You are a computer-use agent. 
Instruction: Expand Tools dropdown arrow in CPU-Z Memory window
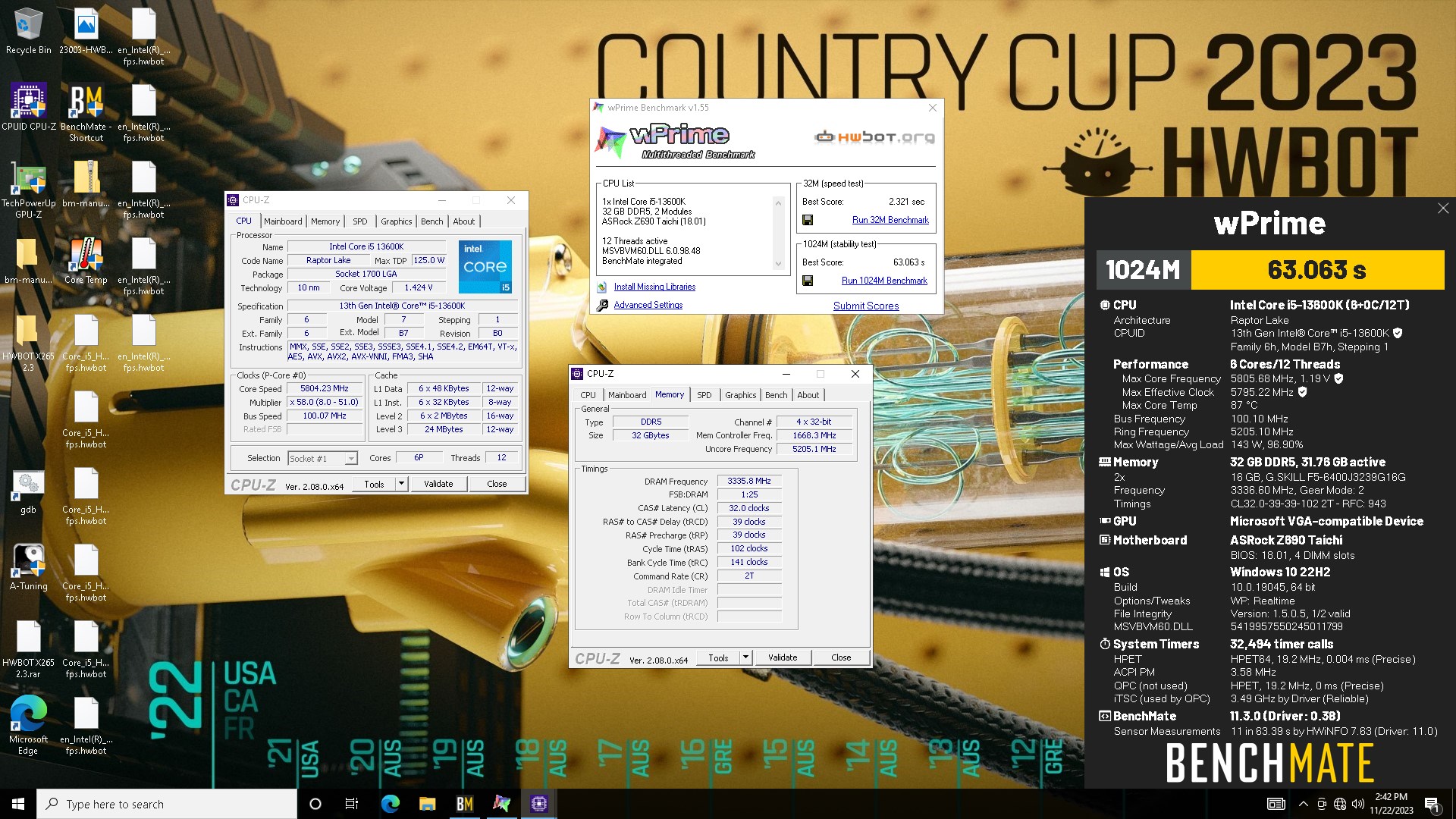tap(745, 657)
